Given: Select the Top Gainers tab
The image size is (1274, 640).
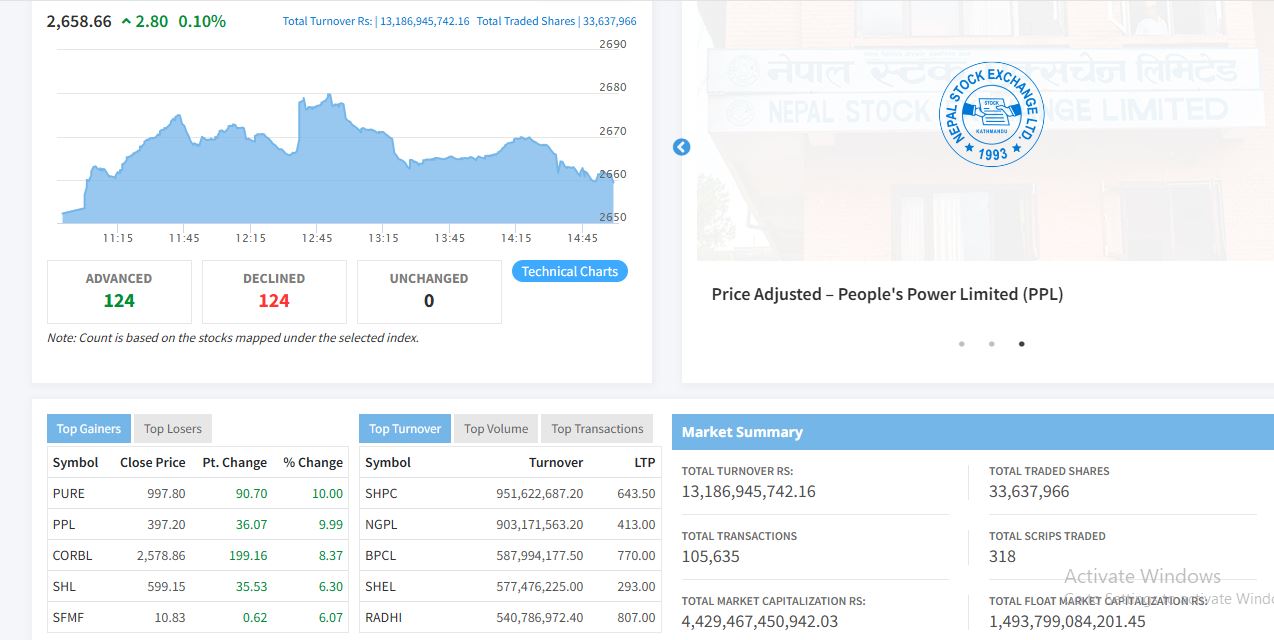Looking at the screenshot, I should pos(88,429).
